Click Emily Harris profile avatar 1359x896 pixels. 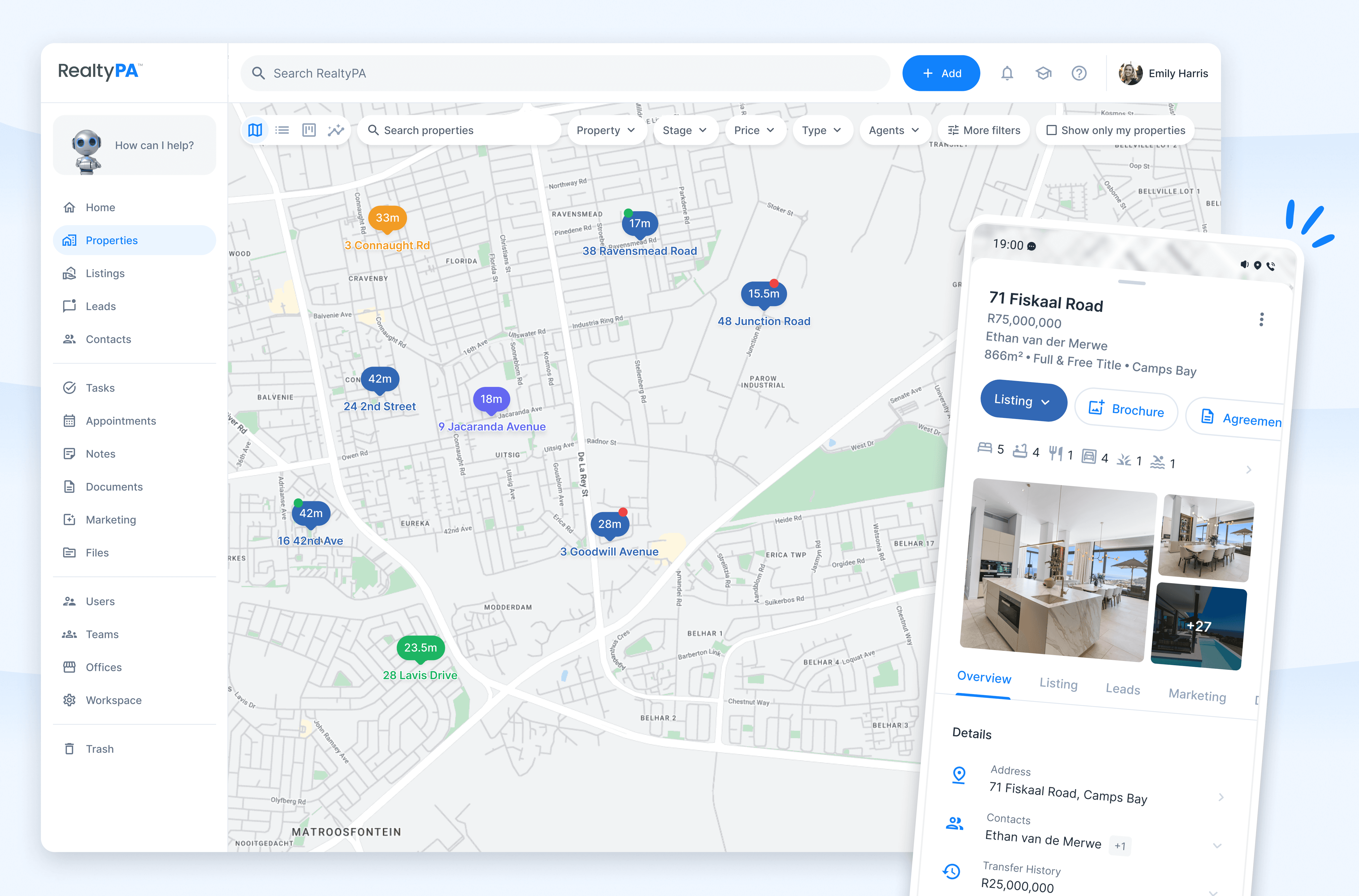(x=1130, y=73)
